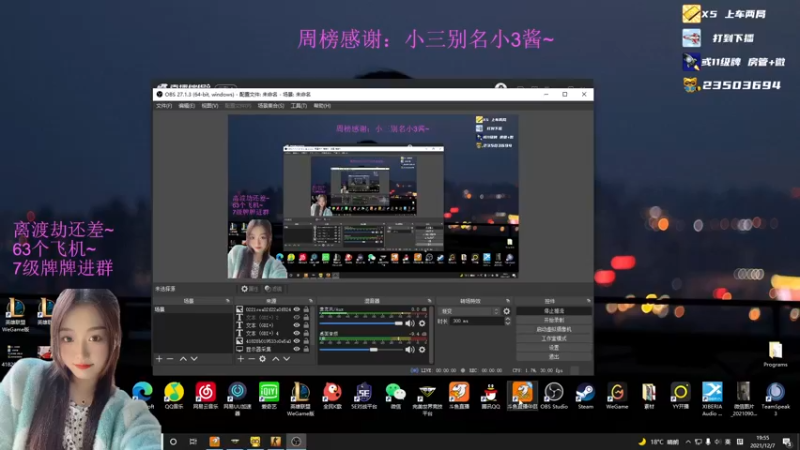This screenshot has width=800, height=450.
Task: Mute the 麦克风/Aux speaker icon
Action: point(410,323)
